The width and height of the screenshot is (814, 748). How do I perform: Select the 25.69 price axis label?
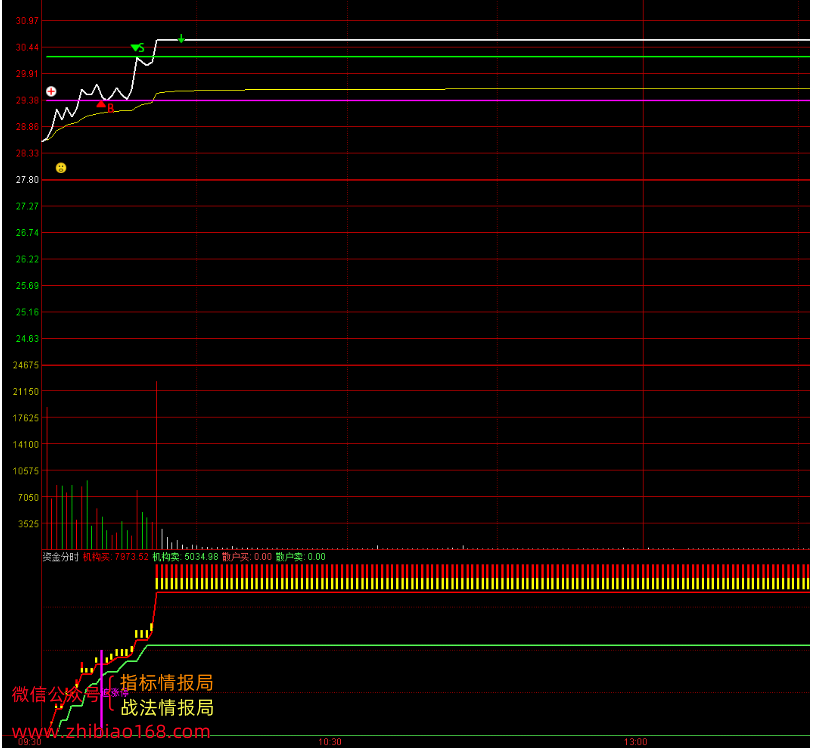(27, 285)
